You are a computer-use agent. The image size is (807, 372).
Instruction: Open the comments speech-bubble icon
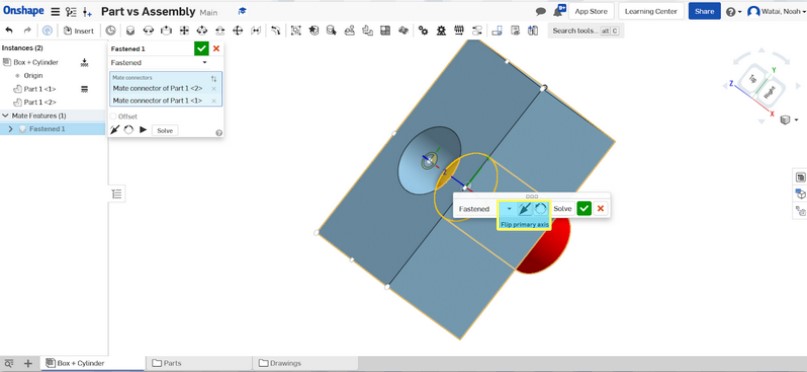[540, 11]
